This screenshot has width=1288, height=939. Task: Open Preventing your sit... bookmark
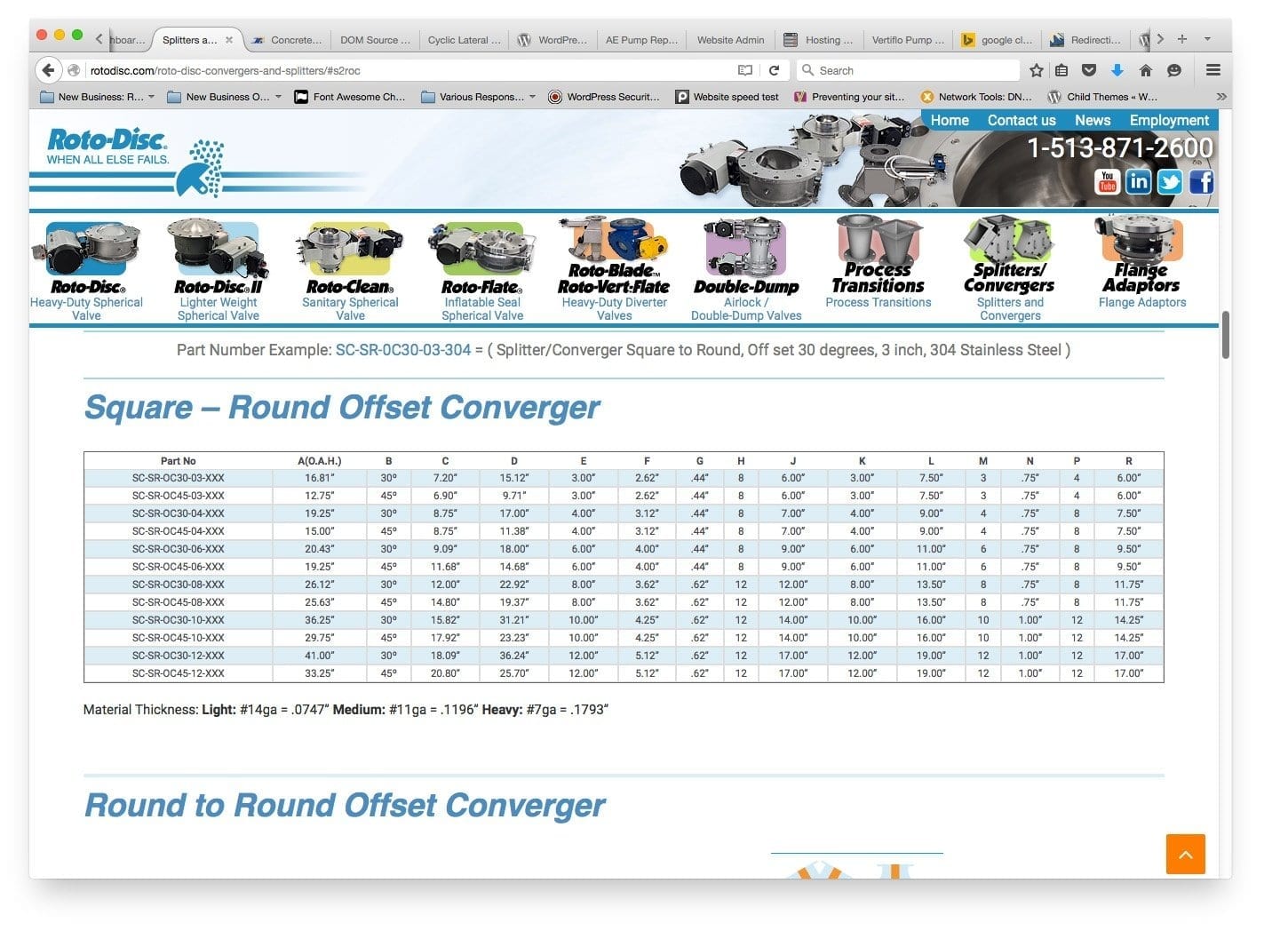click(849, 97)
